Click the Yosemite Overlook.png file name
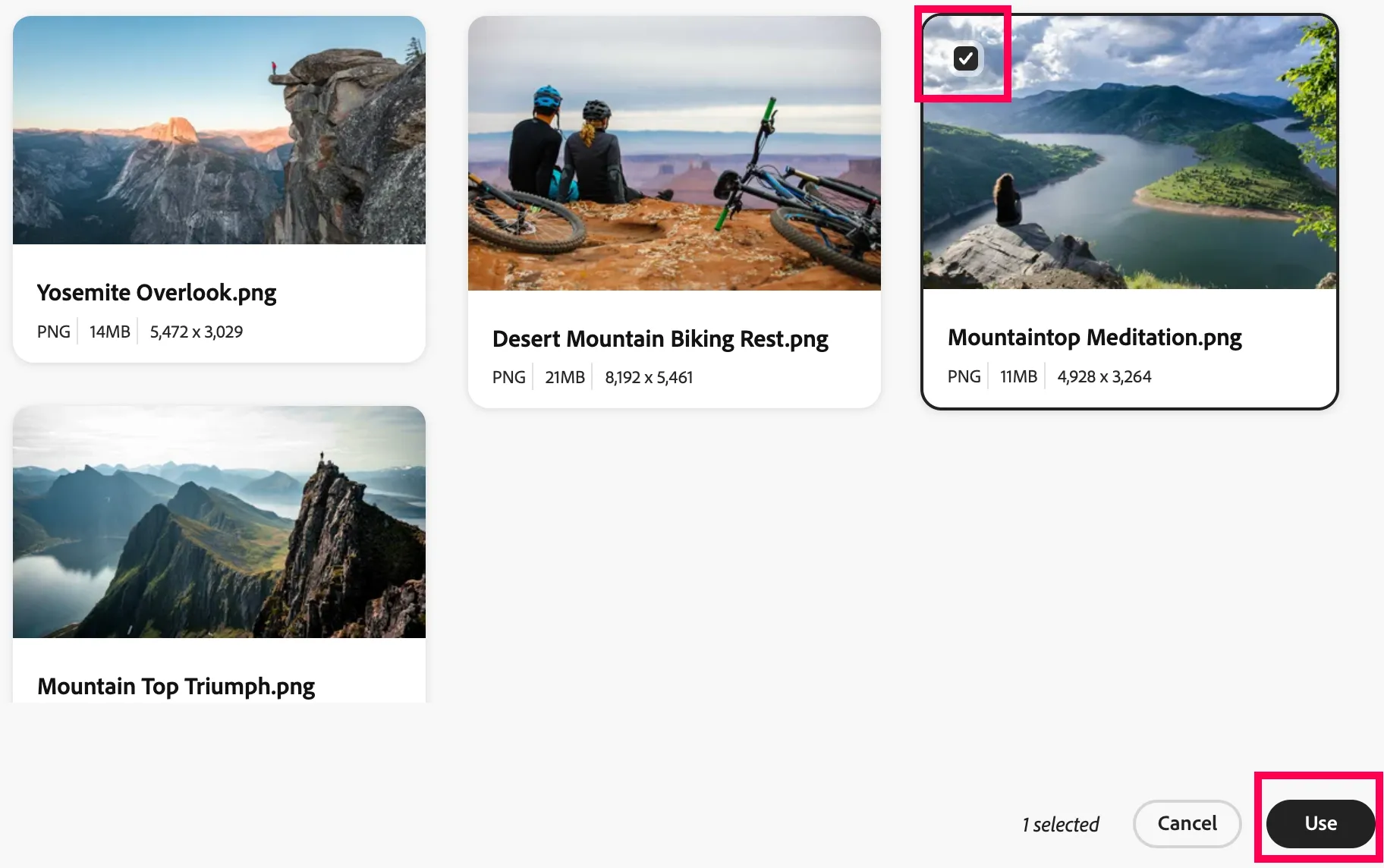 156,292
